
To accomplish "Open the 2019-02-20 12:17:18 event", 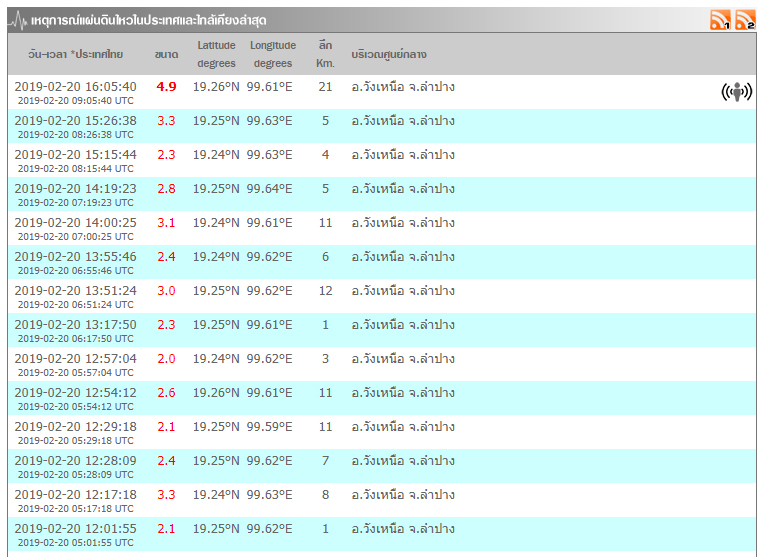I will [75, 495].
